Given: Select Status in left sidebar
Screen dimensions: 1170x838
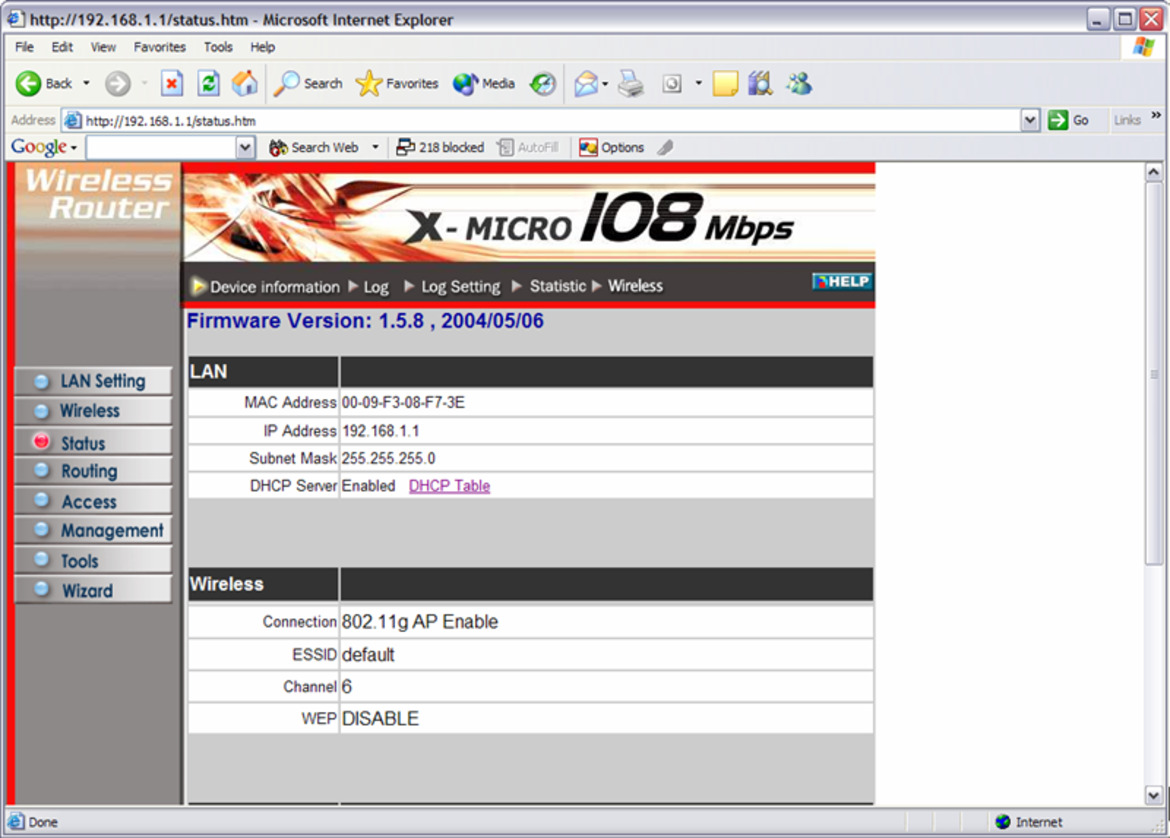Looking at the screenshot, I should [x=93, y=442].
